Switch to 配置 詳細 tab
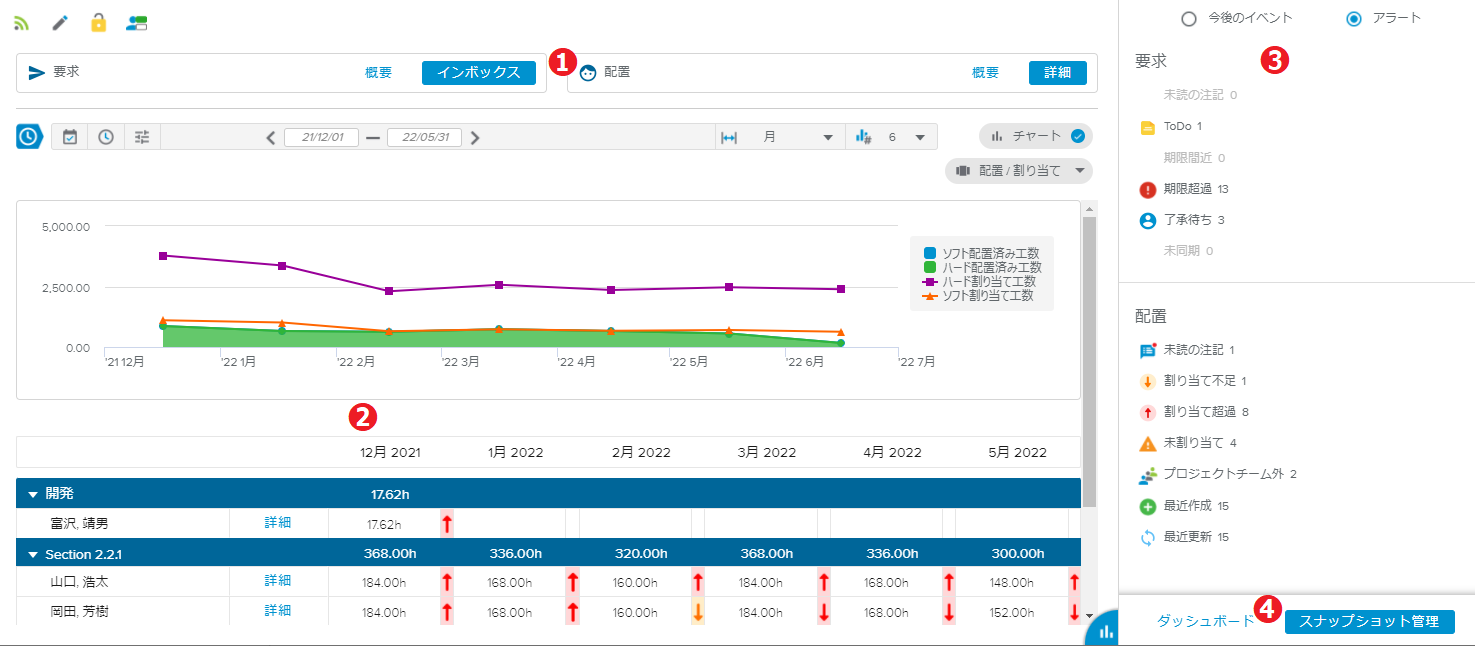Viewport: 1475px width, 646px height. point(1057,72)
